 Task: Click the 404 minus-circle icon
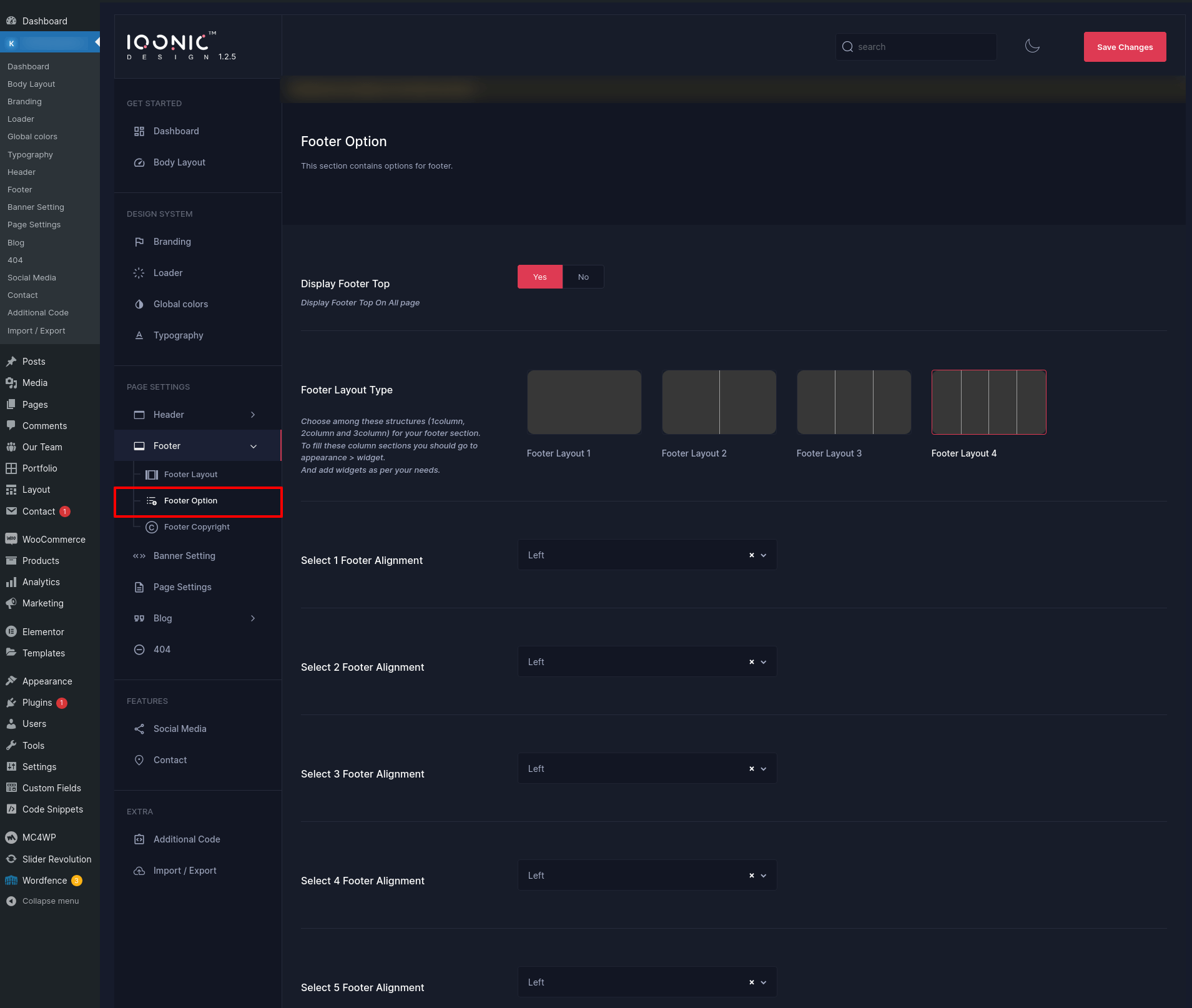139,650
